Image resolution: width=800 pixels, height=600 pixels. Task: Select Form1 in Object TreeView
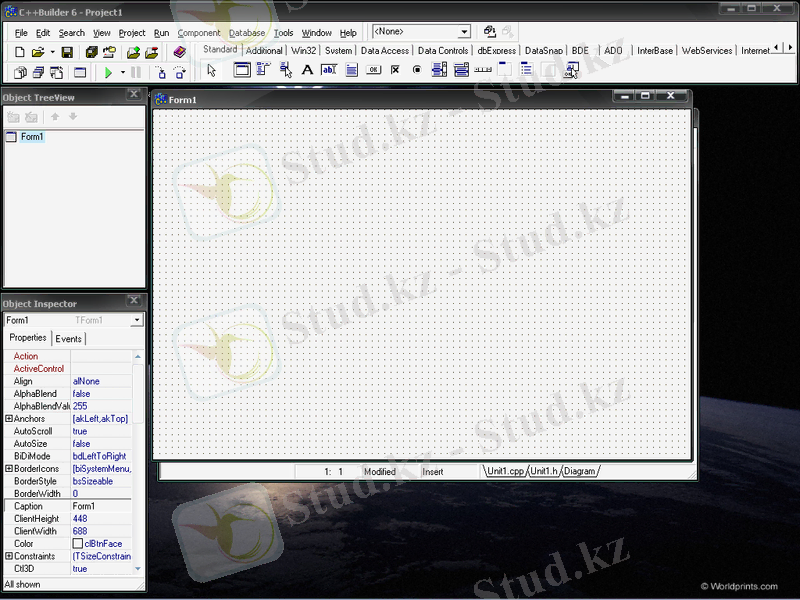click(x=32, y=137)
